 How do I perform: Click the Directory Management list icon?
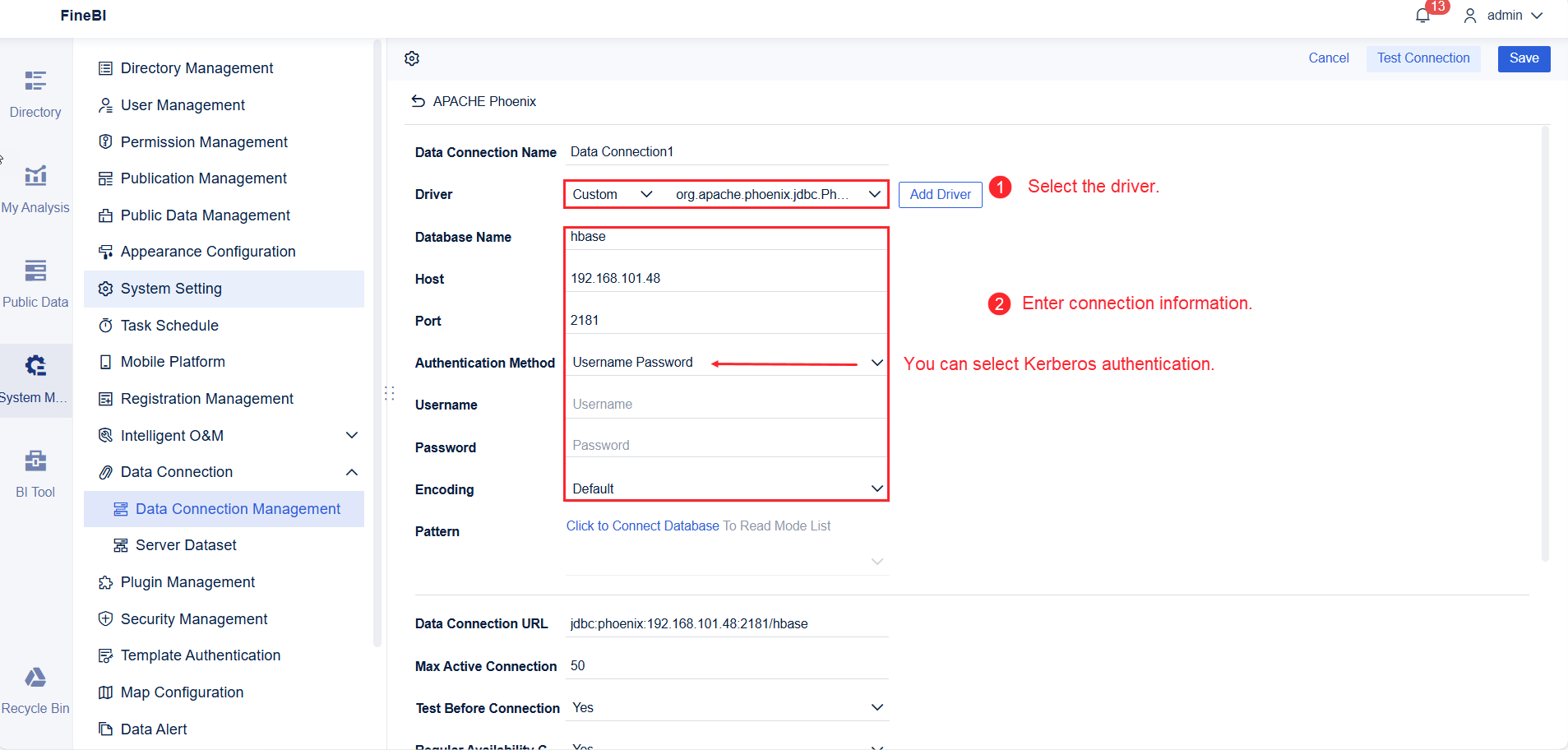click(x=105, y=68)
